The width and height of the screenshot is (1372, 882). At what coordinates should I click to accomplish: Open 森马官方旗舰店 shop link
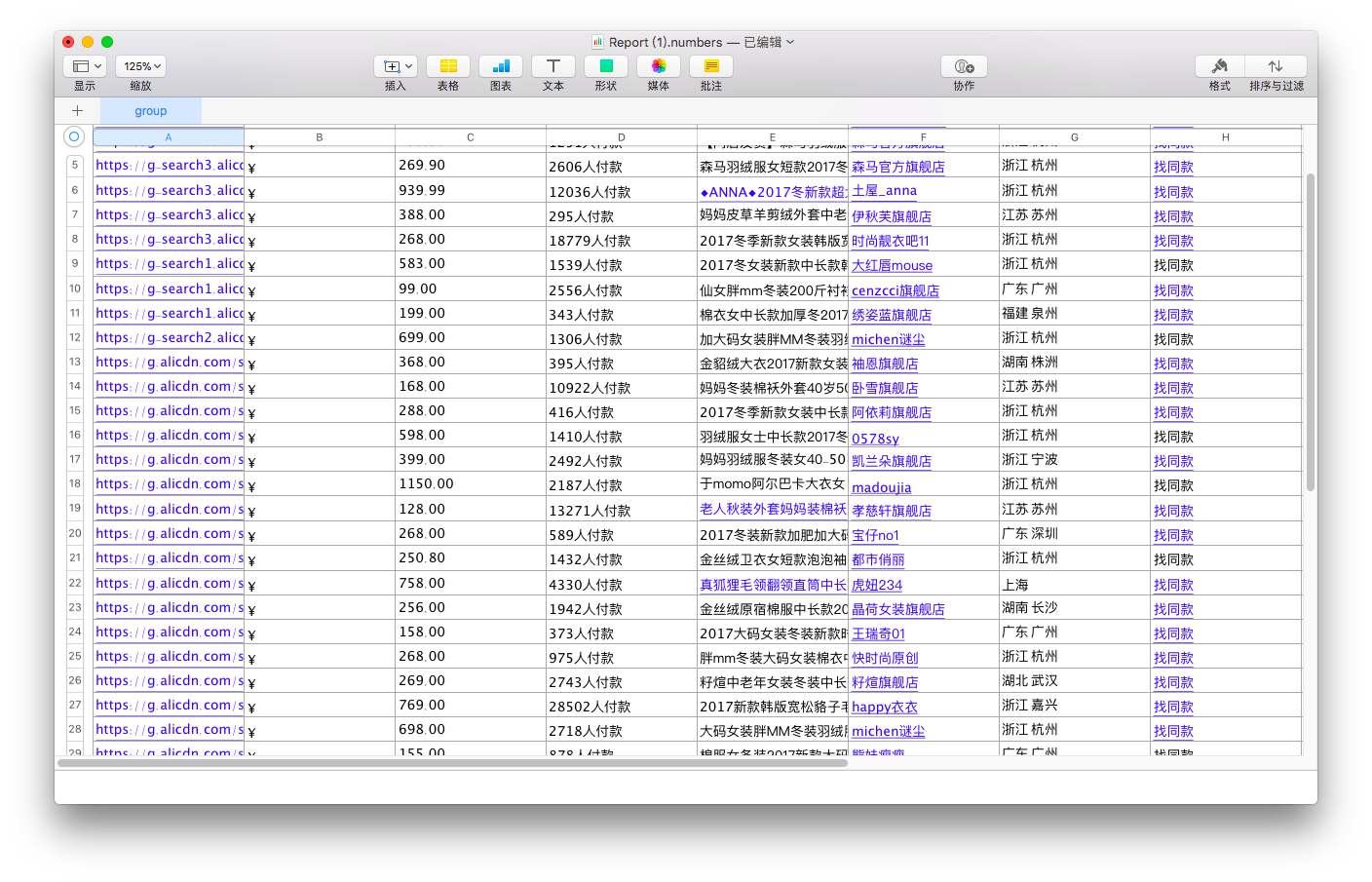coord(897,167)
